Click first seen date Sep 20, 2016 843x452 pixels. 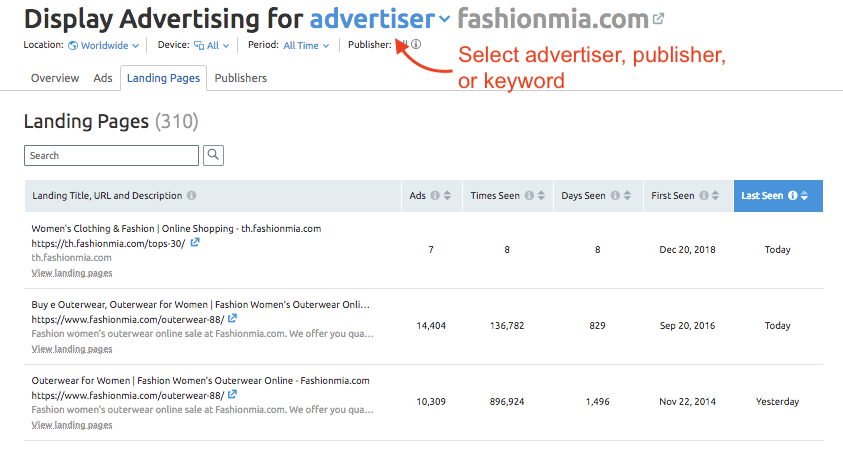pos(688,326)
